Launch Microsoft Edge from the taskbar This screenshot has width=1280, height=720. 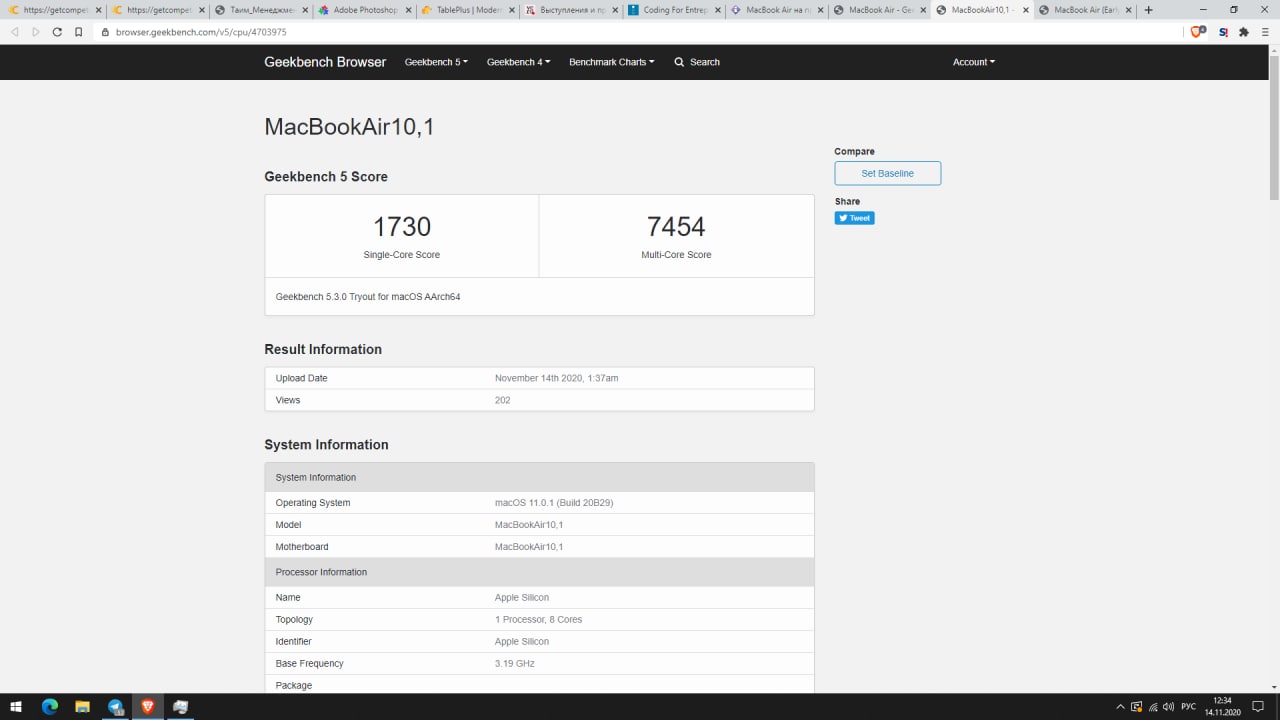click(50, 706)
